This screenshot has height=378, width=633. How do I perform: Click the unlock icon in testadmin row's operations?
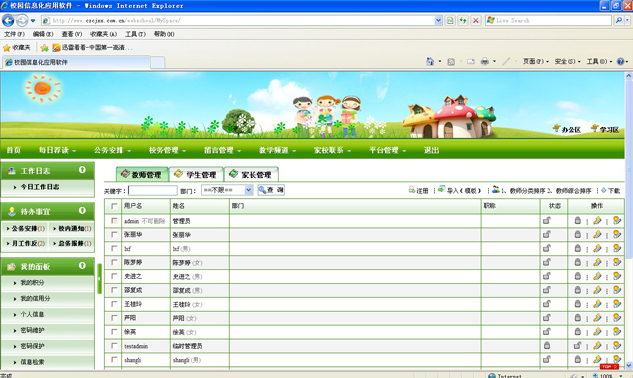click(x=578, y=346)
